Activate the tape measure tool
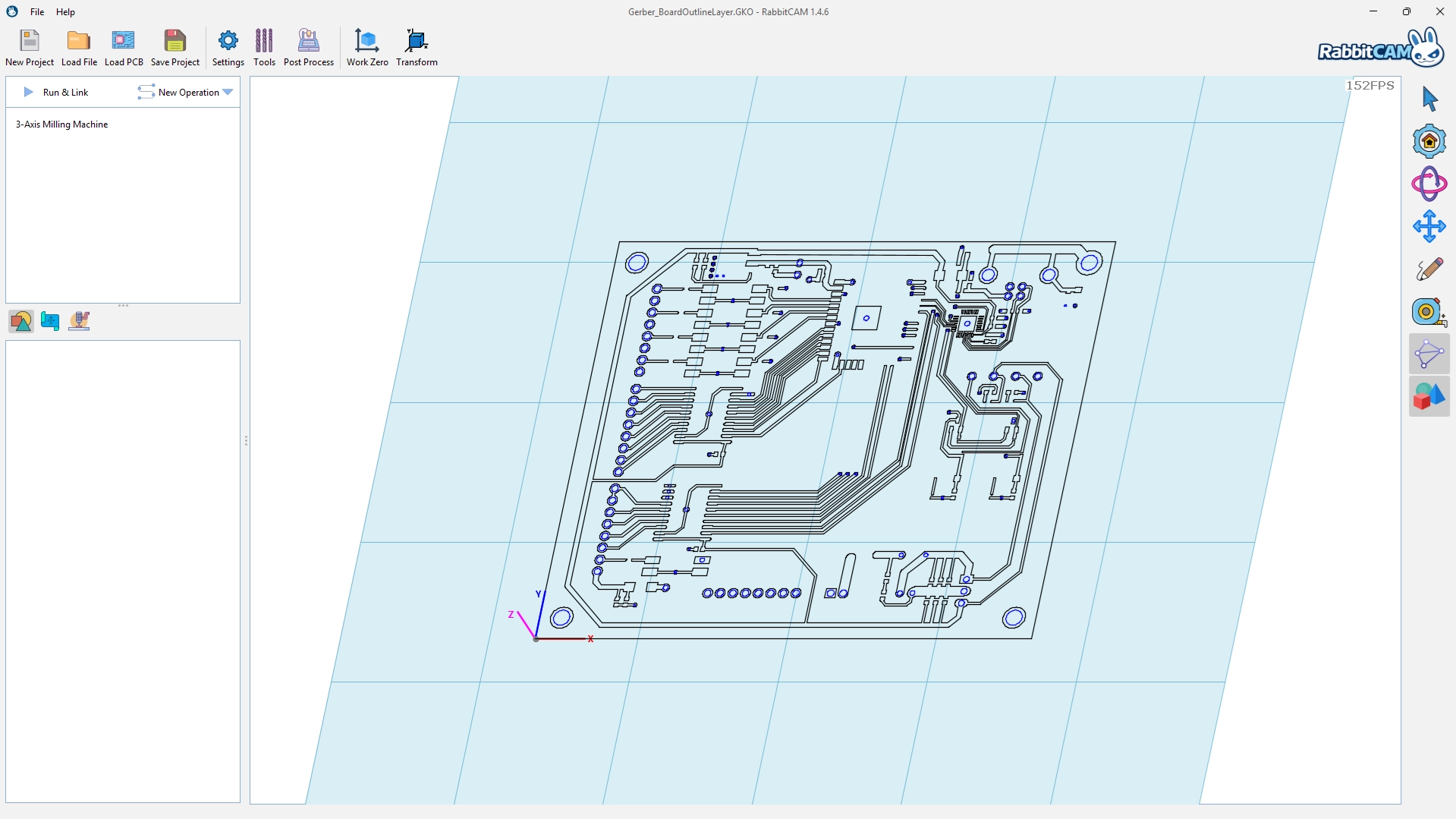 coord(1429,311)
